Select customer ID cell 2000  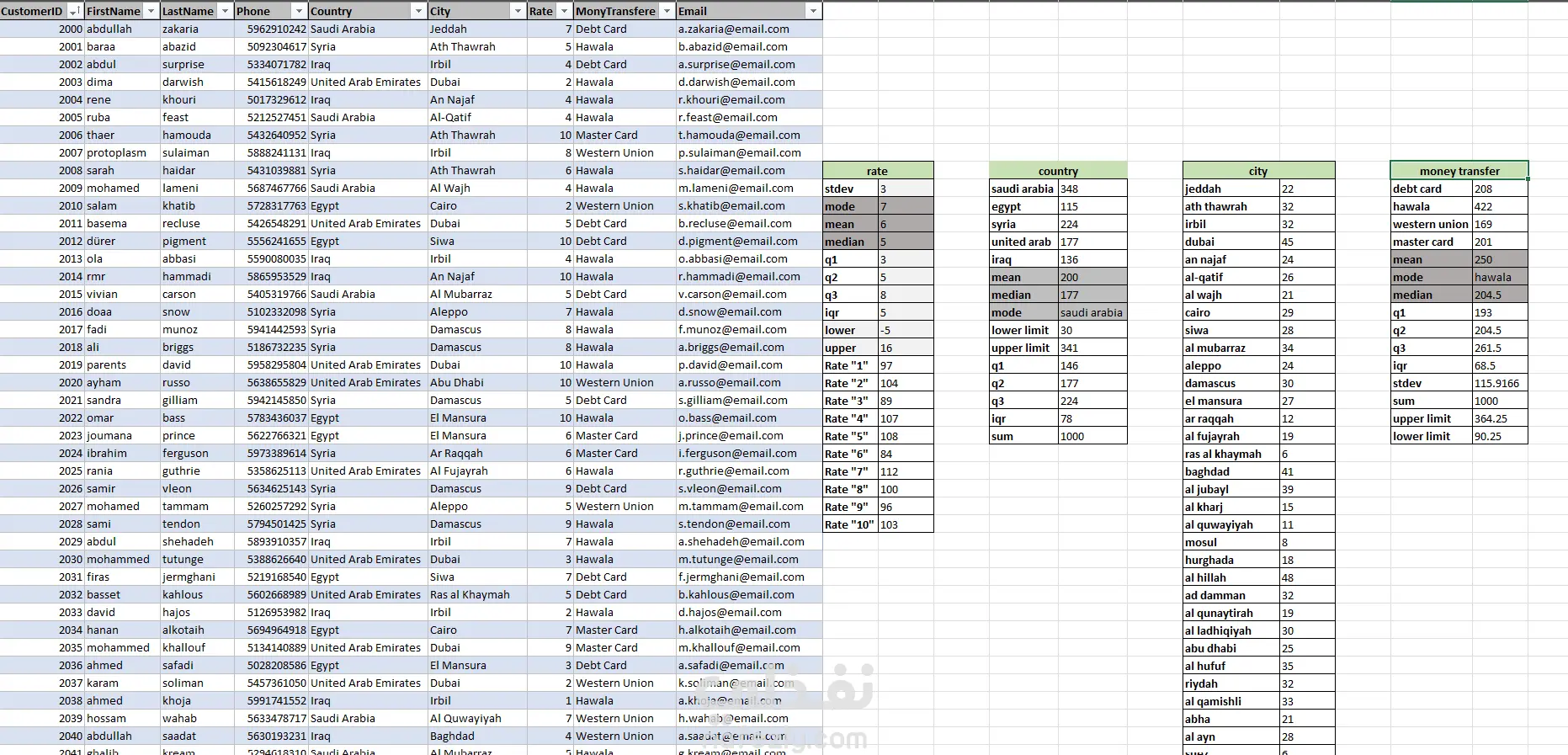click(x=42, y=29)
